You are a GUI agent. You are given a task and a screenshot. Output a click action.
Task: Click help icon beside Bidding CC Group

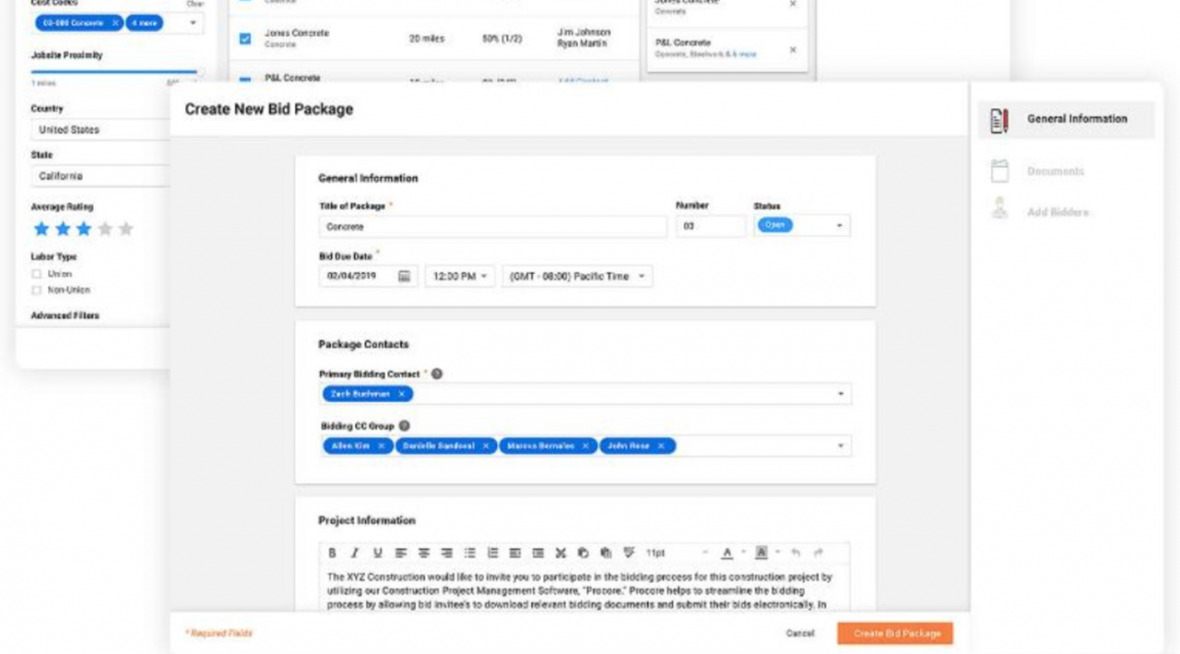click(x=404, y=425)
